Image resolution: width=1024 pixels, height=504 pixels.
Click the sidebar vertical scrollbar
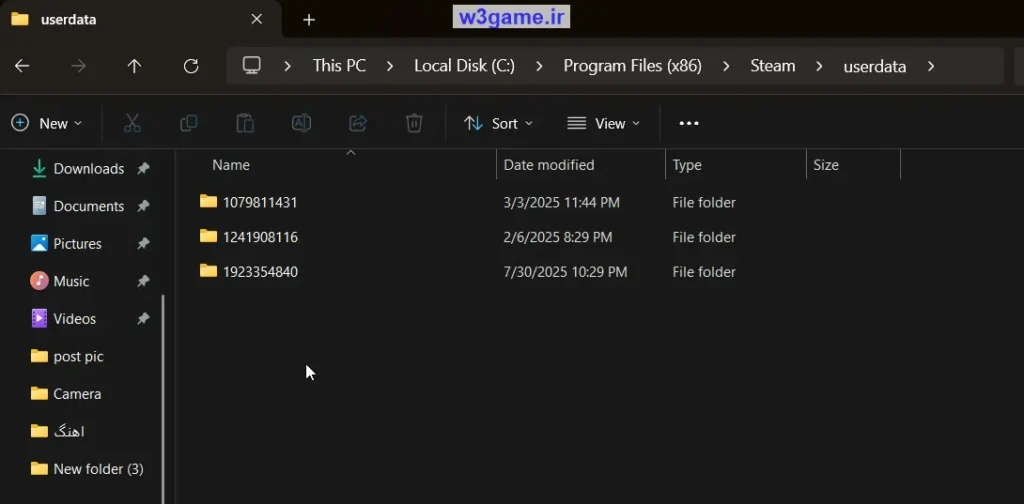(163, 398)
